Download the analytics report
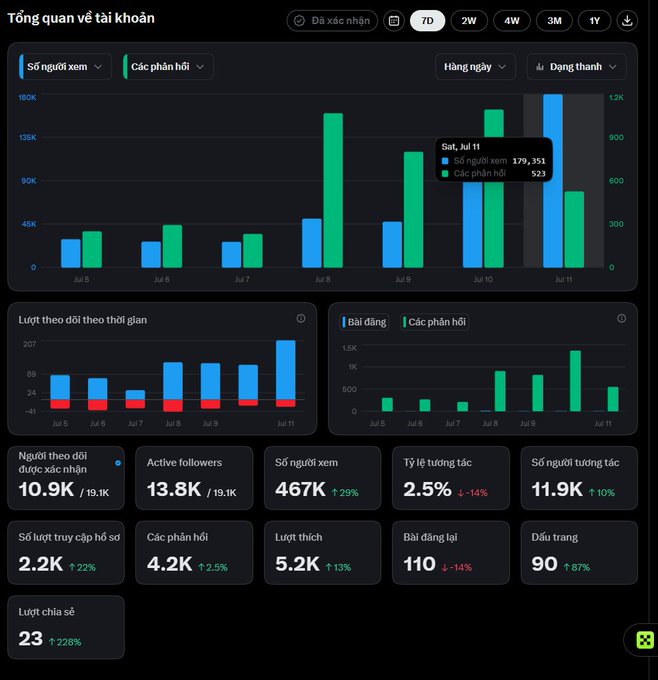658x680 pixels. [627, 21]
